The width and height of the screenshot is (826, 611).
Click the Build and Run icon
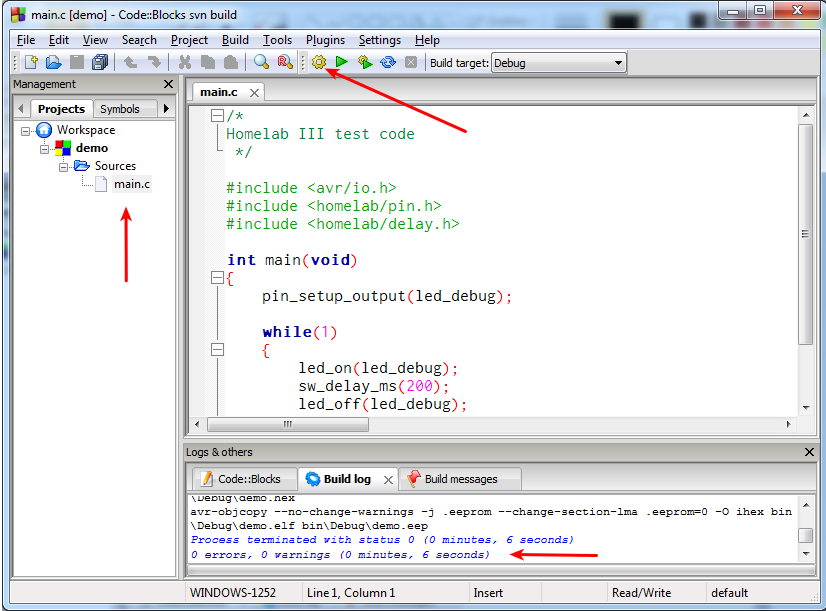363,61
